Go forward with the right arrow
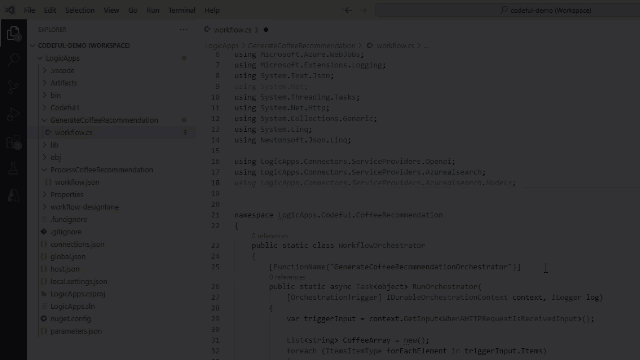The height and width of the screenshot is (360, 640). tap(363, 10)
